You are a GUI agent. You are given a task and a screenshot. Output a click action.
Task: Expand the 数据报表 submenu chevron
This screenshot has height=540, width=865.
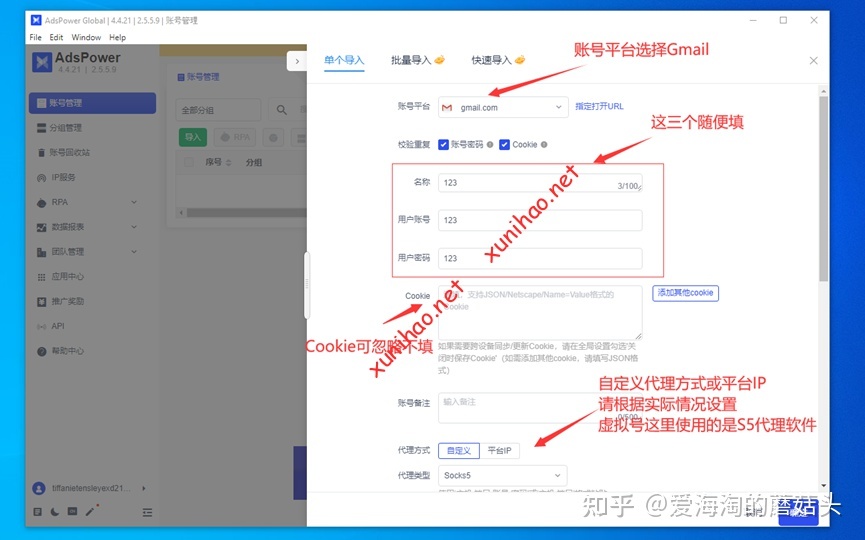click(x=134, y=227)
